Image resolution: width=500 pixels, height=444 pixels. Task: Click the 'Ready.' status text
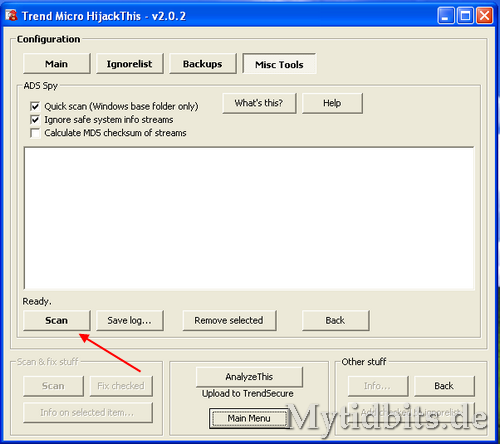37,301
